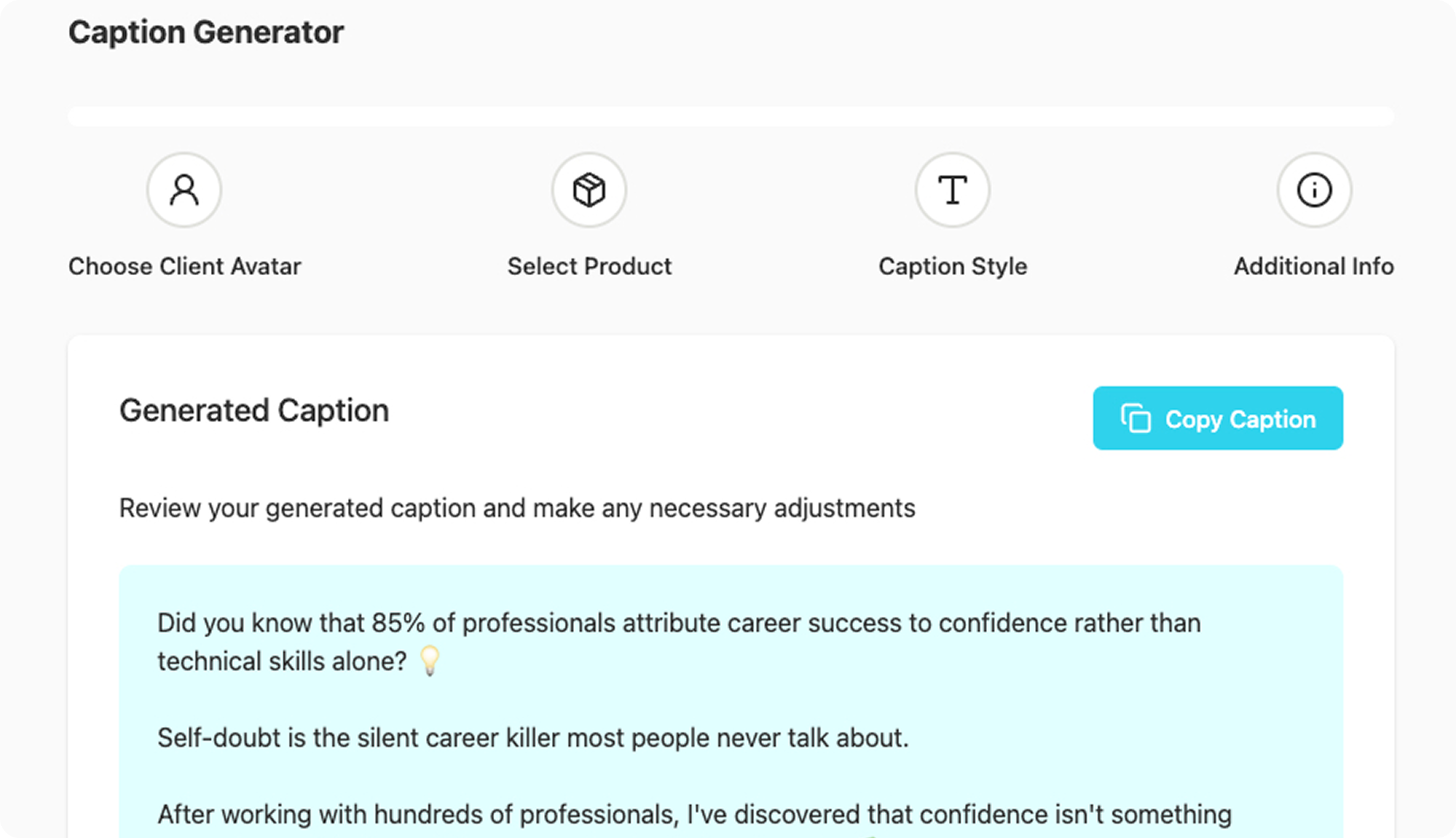The width and height of the screenshot is (1456, 838).
Task: Jump to the Additional Info step label
Action: 1313,266
